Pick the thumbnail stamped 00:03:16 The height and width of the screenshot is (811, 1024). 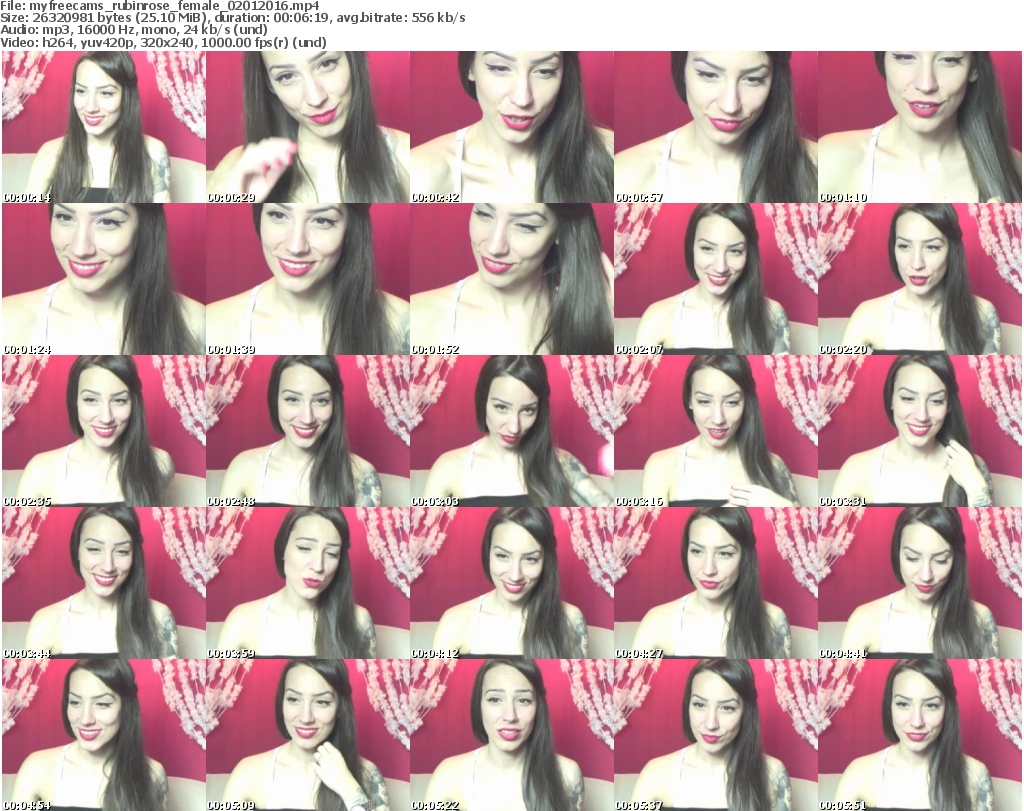pos(716,431)
